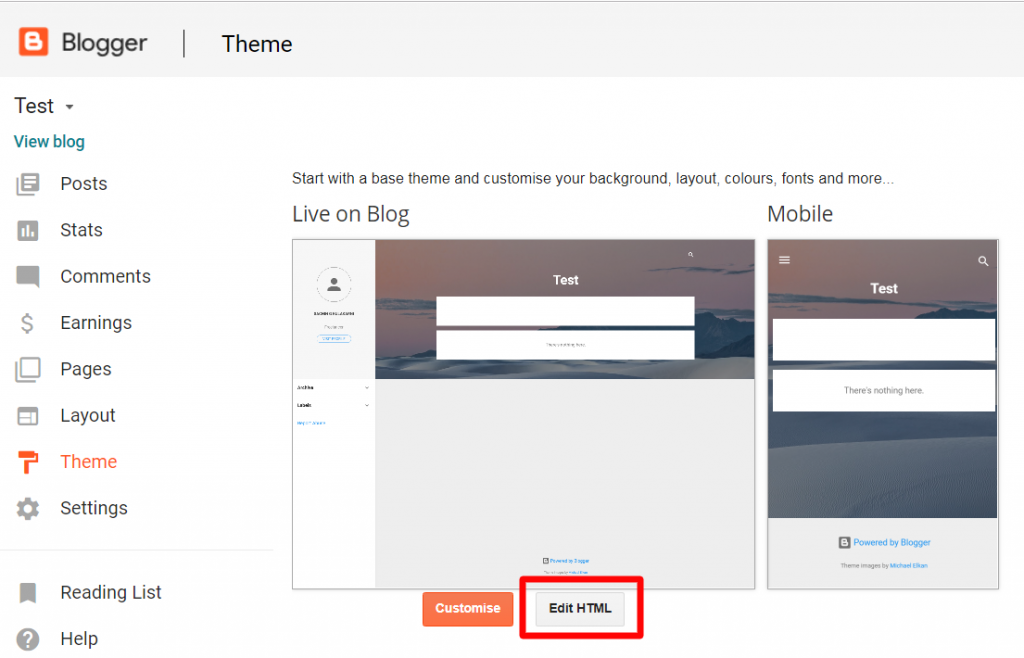Click the Edit HTML button
Image resolution: width=1024 pixels, height=658 pixels.
click(x=580, y=608)
